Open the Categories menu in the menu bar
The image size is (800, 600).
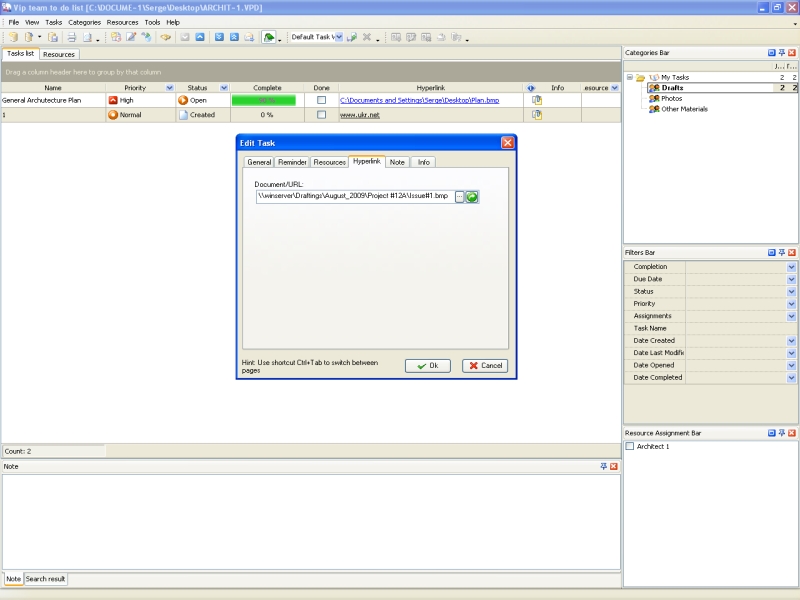tap(84, 22)
